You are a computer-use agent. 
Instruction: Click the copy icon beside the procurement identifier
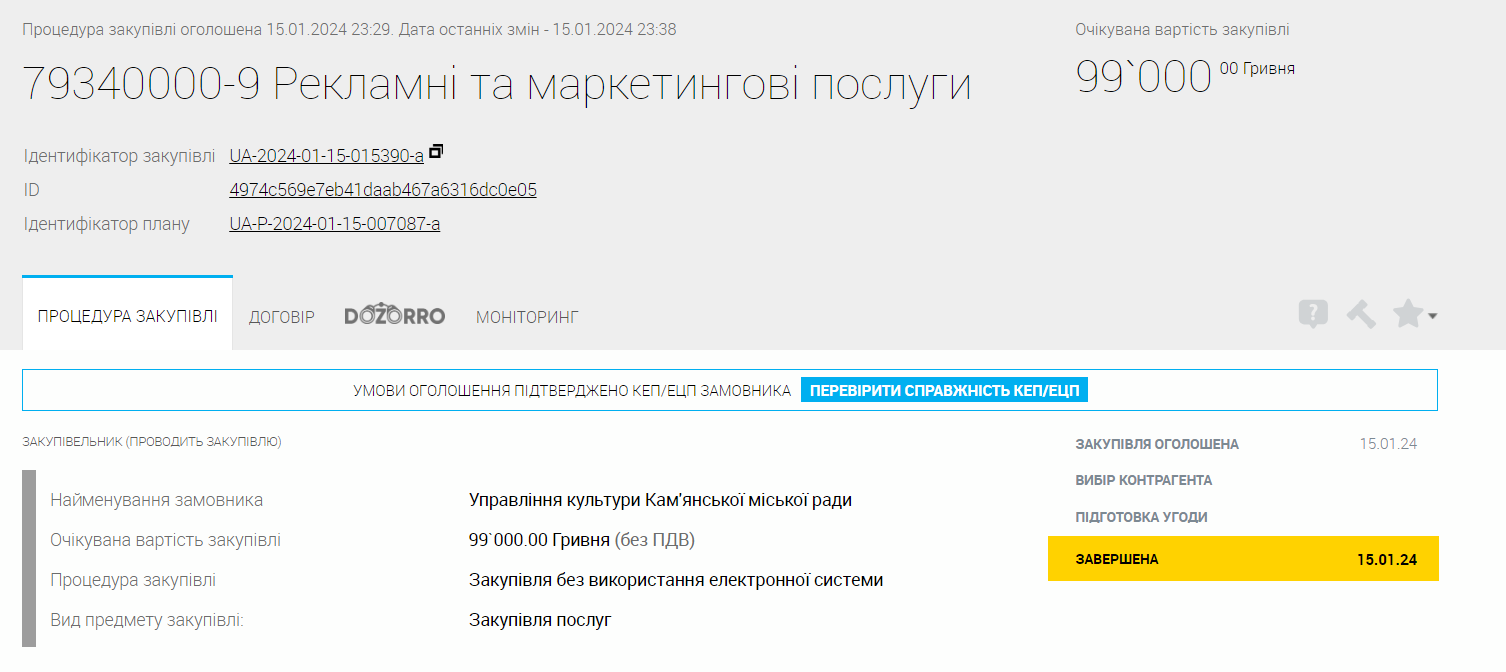[435, 152]
